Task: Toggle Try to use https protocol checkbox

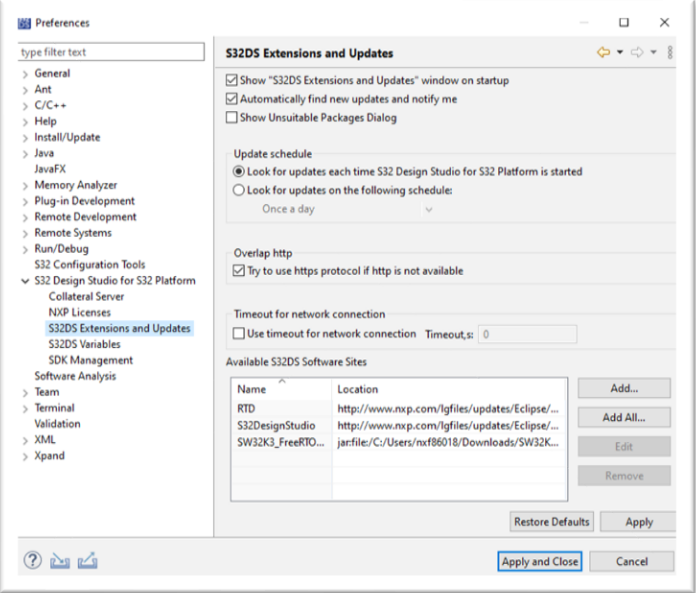Action: 239,270
